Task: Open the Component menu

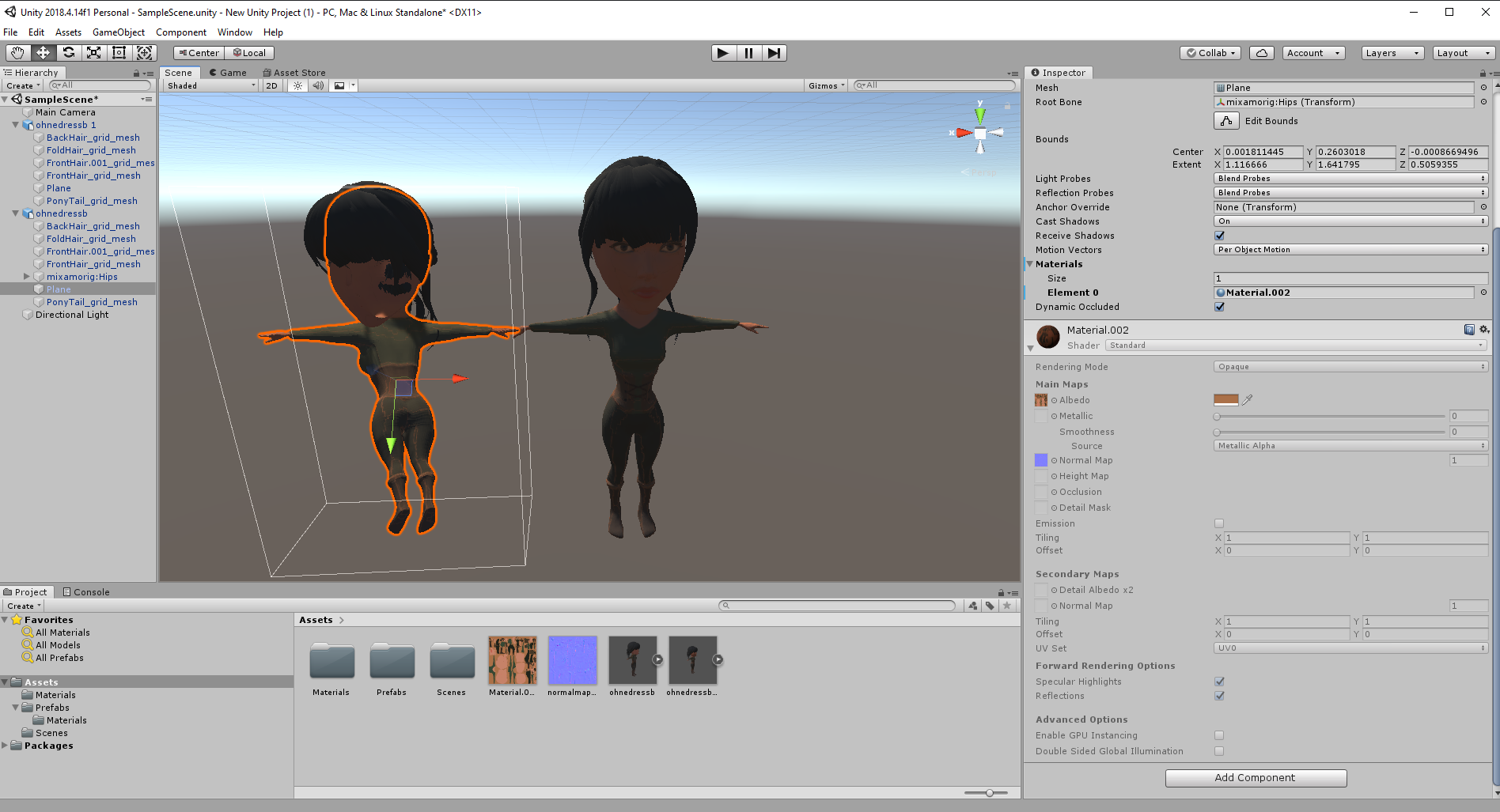Action: [x=181, y=32]
